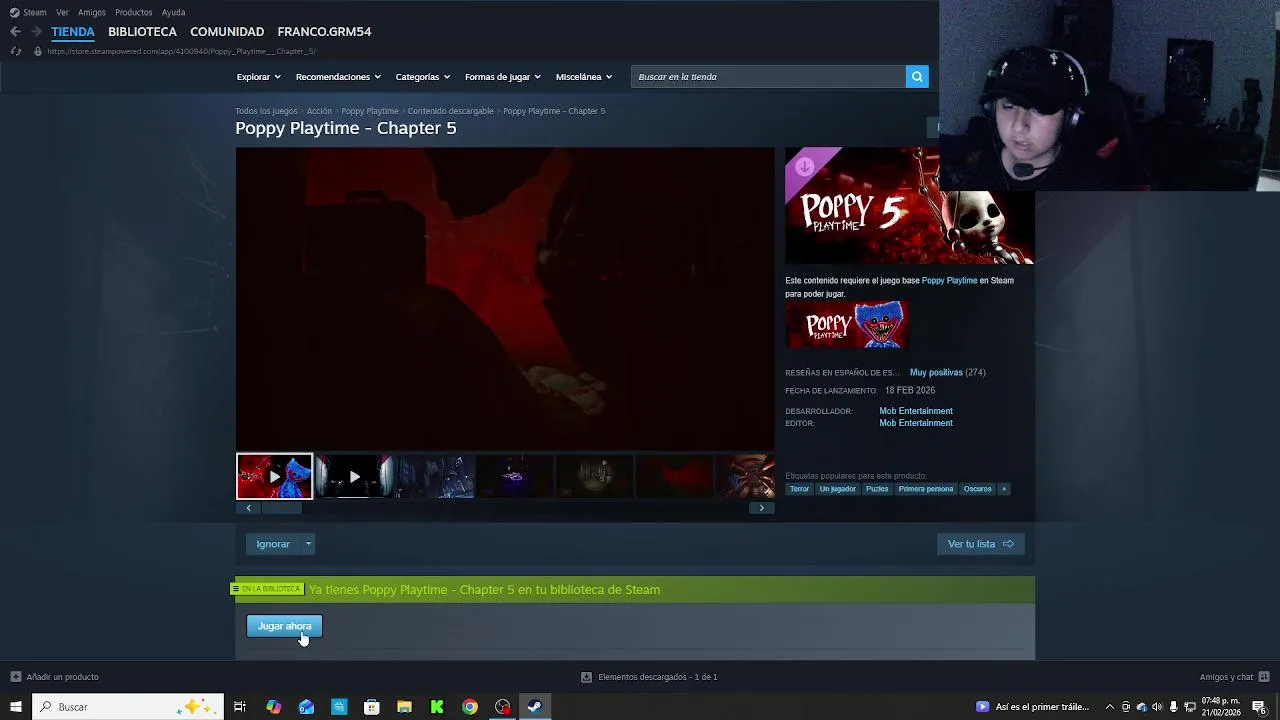This screenshot has height=720, width=1280.
Task: Go forward with the Steam forward arrow
Action: (x=36, y=32)
